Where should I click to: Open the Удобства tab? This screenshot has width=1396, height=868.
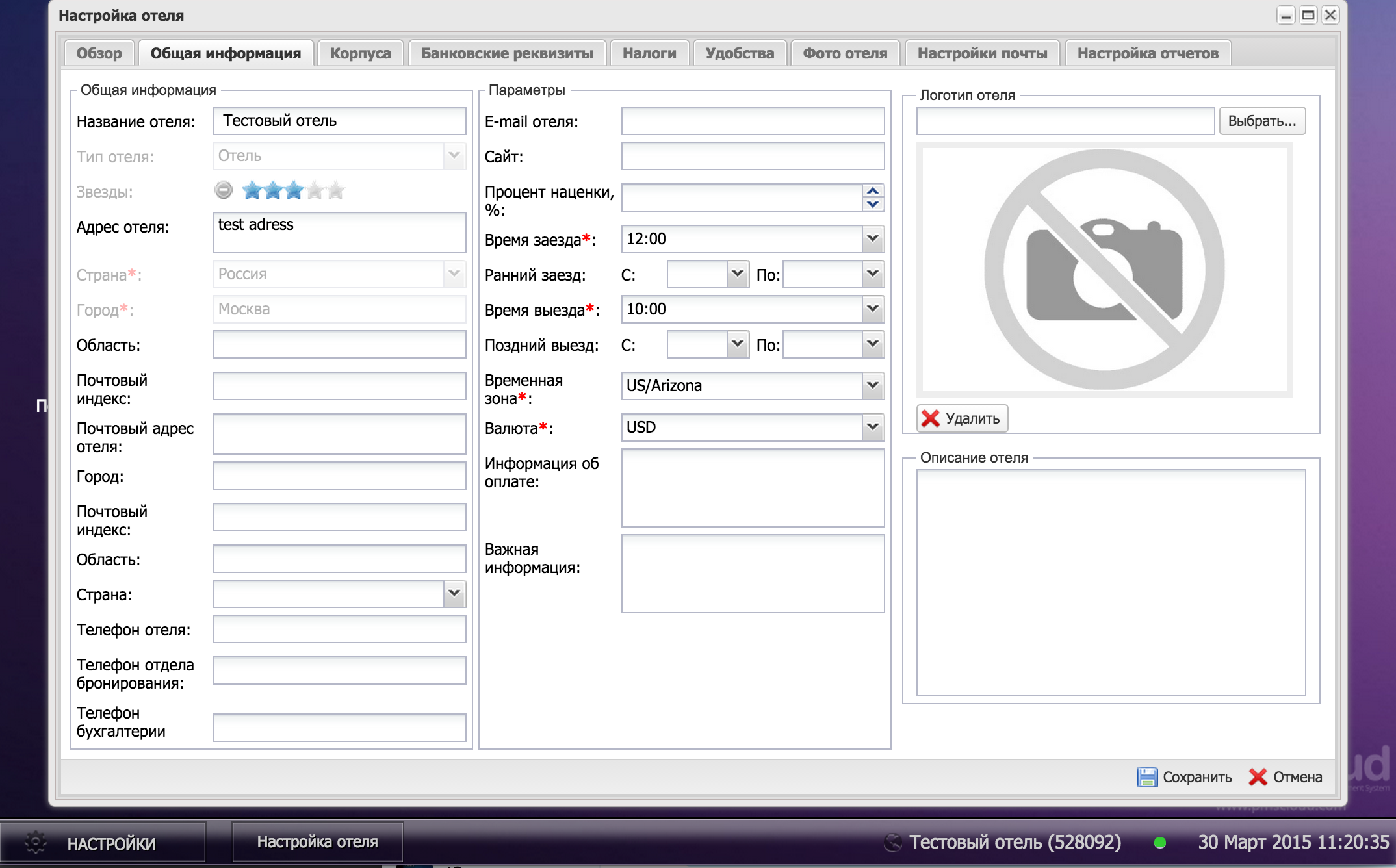tap(740, 53)
